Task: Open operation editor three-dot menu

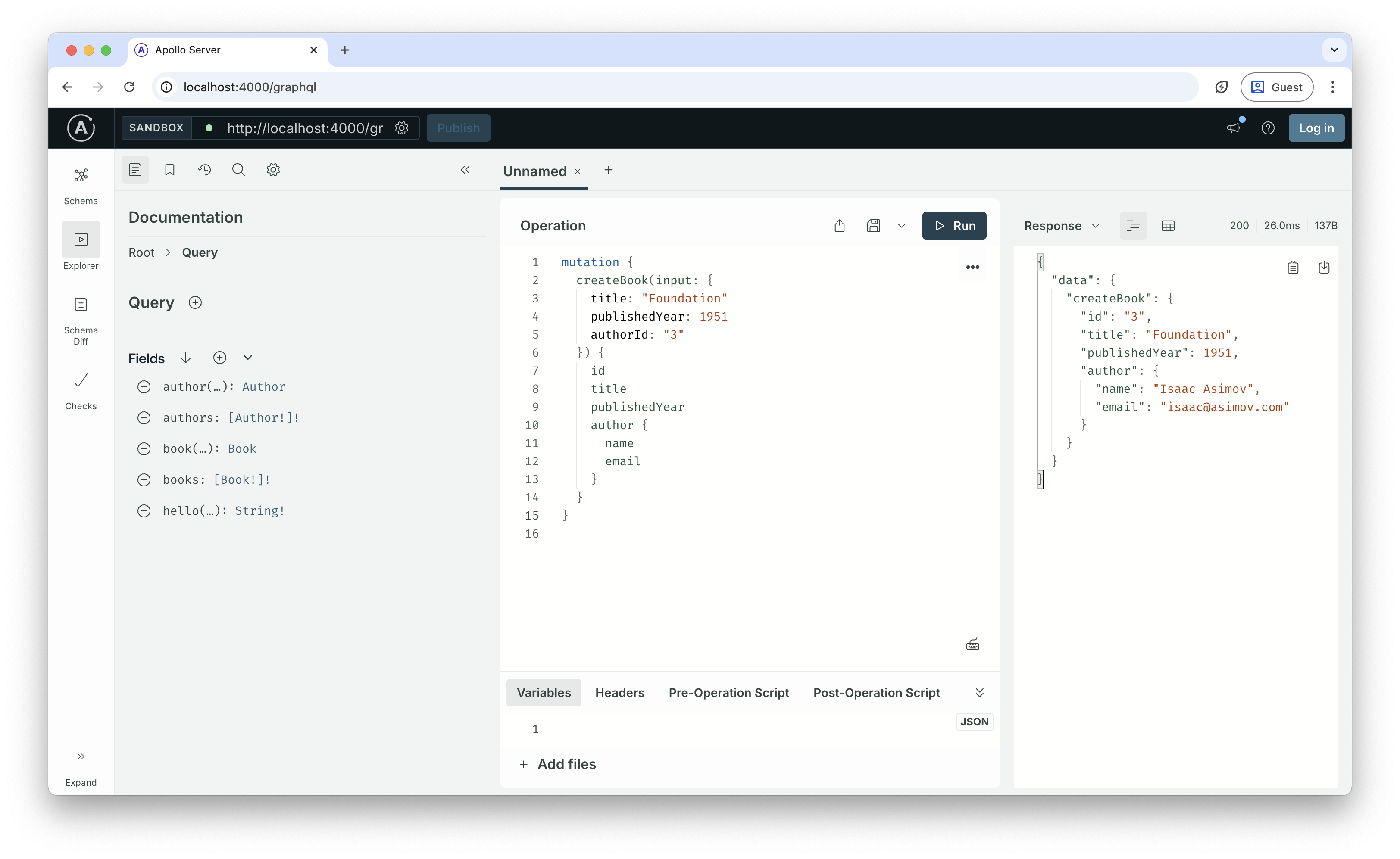Action: click(x=972, y=267)
